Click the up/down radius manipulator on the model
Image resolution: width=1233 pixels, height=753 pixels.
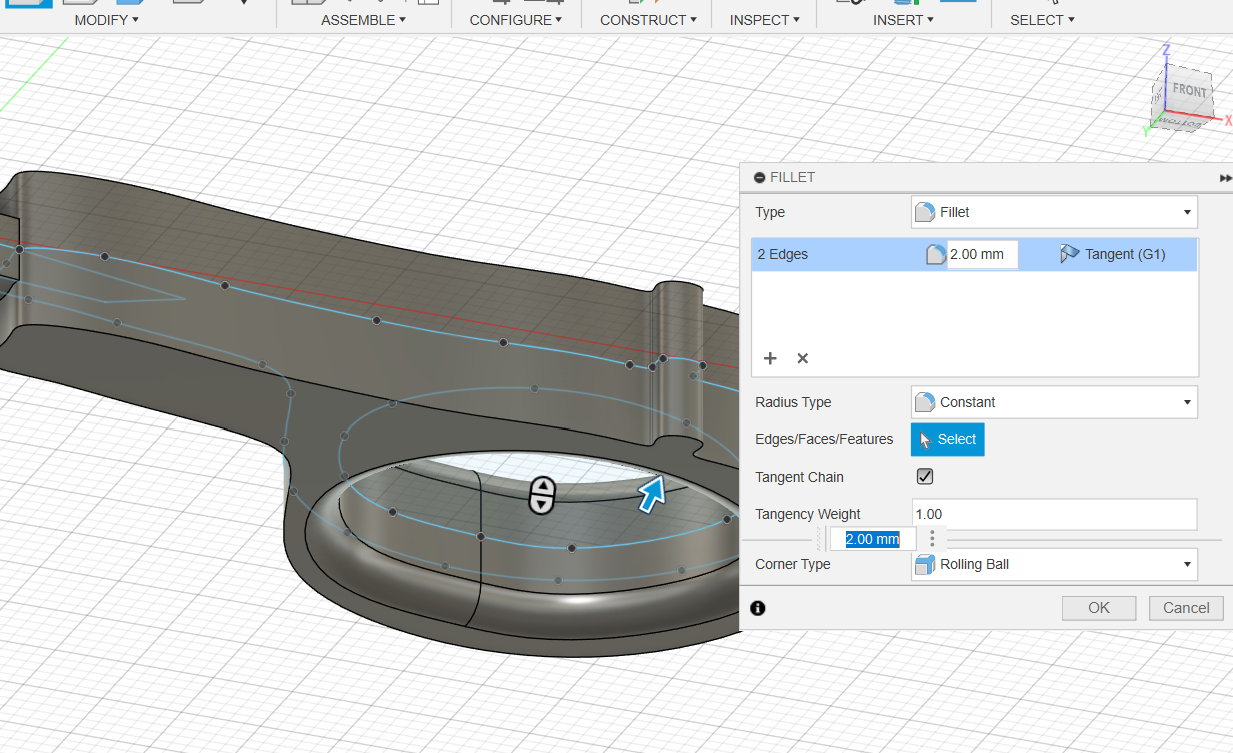(x=541, y=495)
